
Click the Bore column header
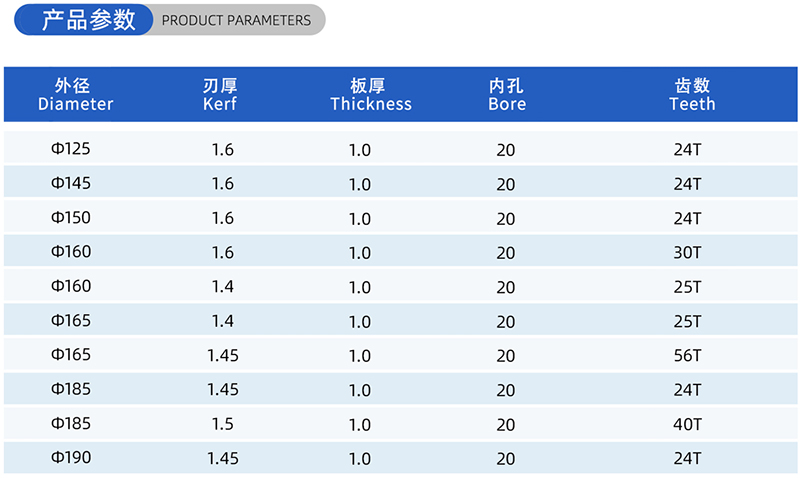[x=507, y=95]
